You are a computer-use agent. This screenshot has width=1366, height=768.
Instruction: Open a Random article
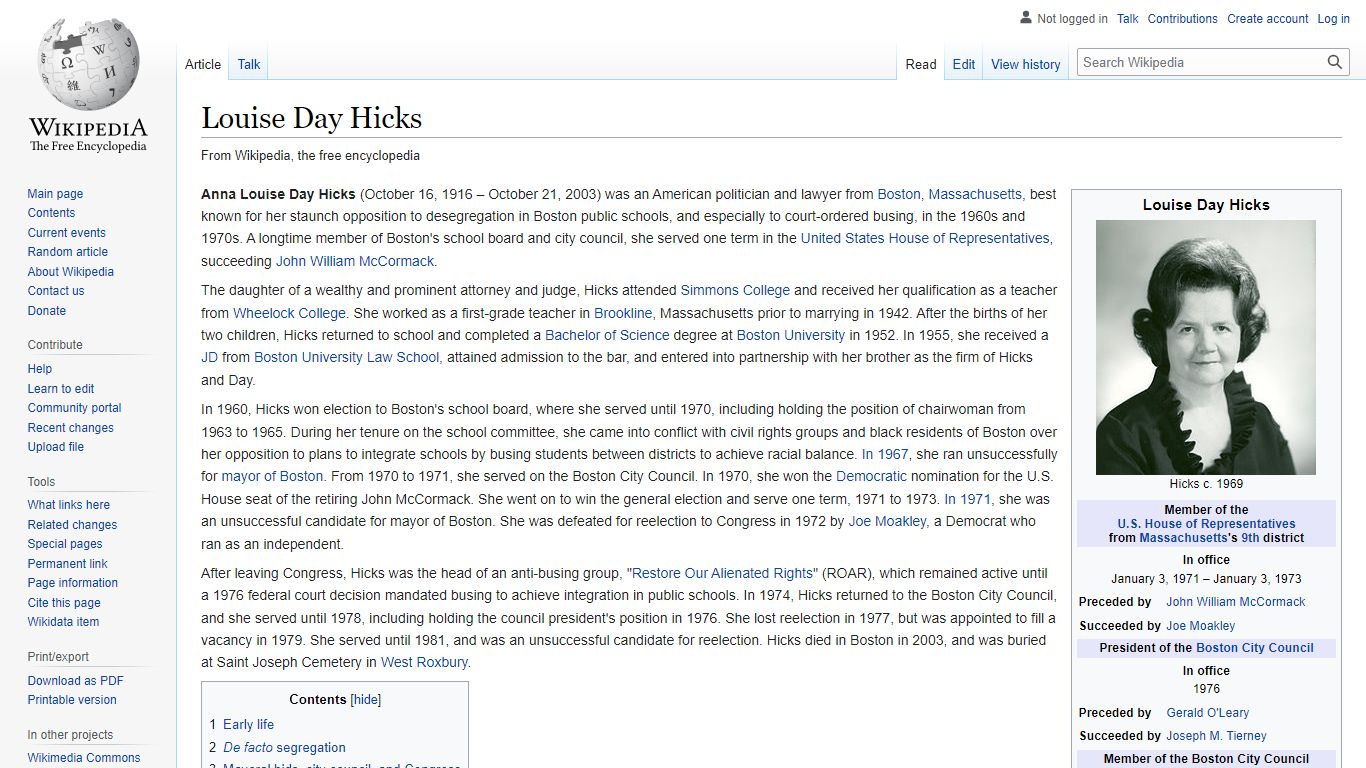click(67, 252)
